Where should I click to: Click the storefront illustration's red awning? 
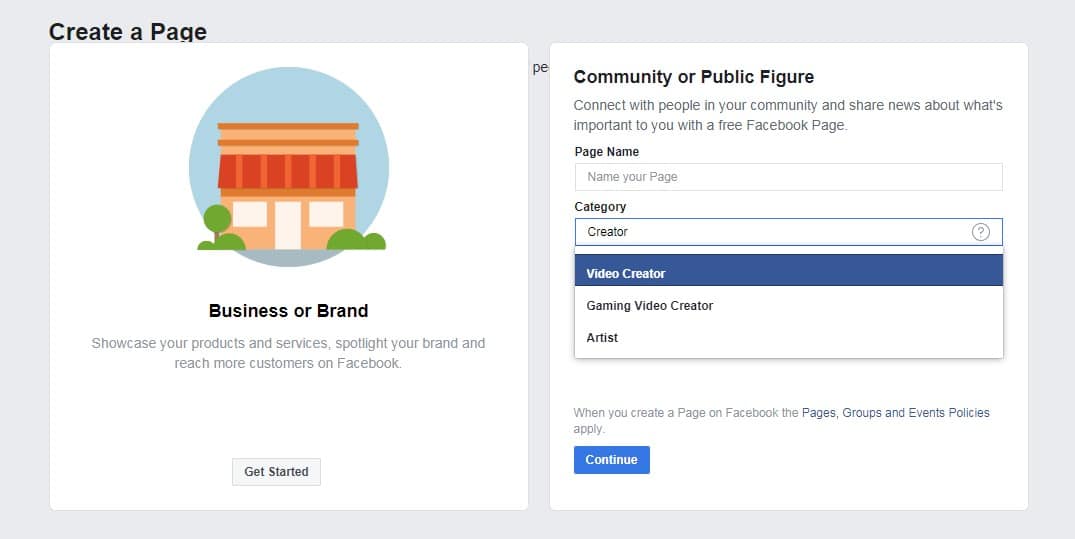point(288,171)
